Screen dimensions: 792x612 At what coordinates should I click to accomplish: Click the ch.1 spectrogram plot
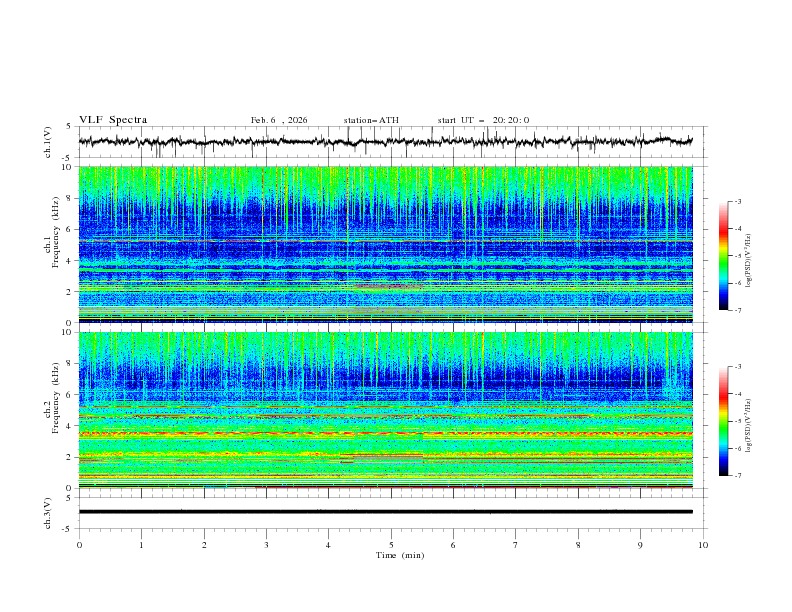click(385, 244)
